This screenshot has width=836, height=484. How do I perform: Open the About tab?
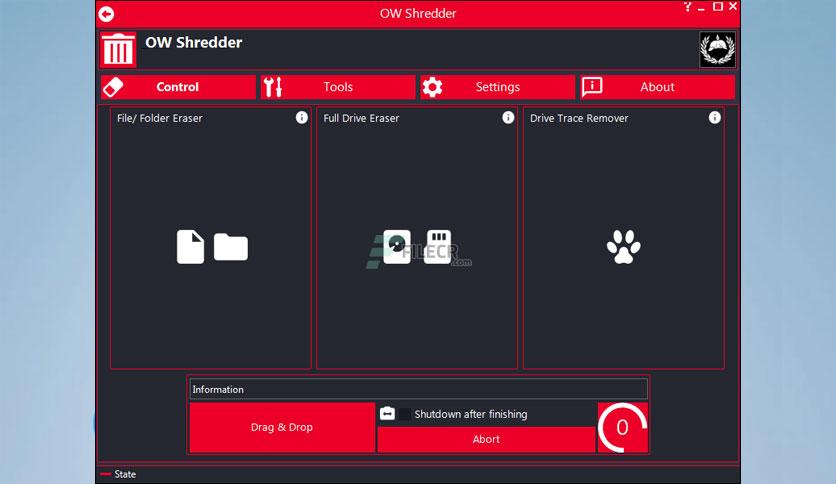coord(657,87)
